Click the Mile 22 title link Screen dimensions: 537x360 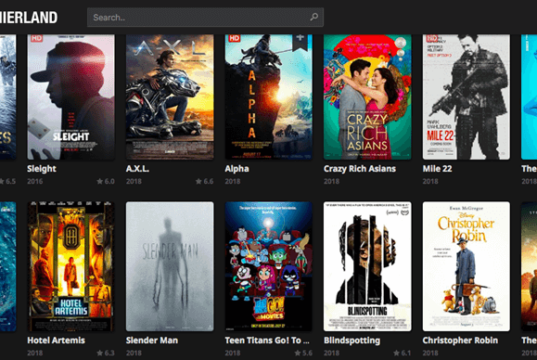[437, 169]
